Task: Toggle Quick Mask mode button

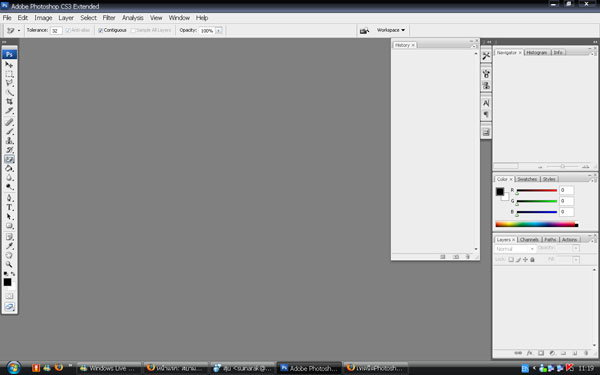Action: [9, 296]
